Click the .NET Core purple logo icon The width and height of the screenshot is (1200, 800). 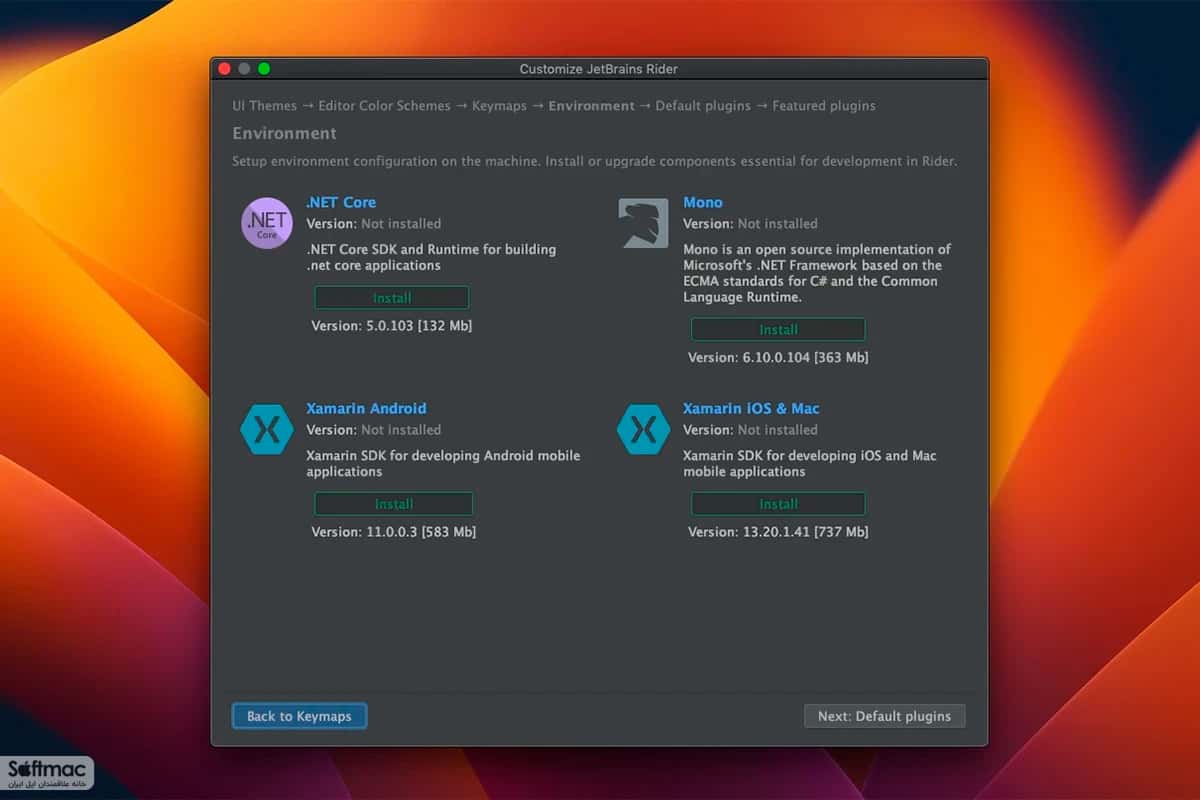267,223
